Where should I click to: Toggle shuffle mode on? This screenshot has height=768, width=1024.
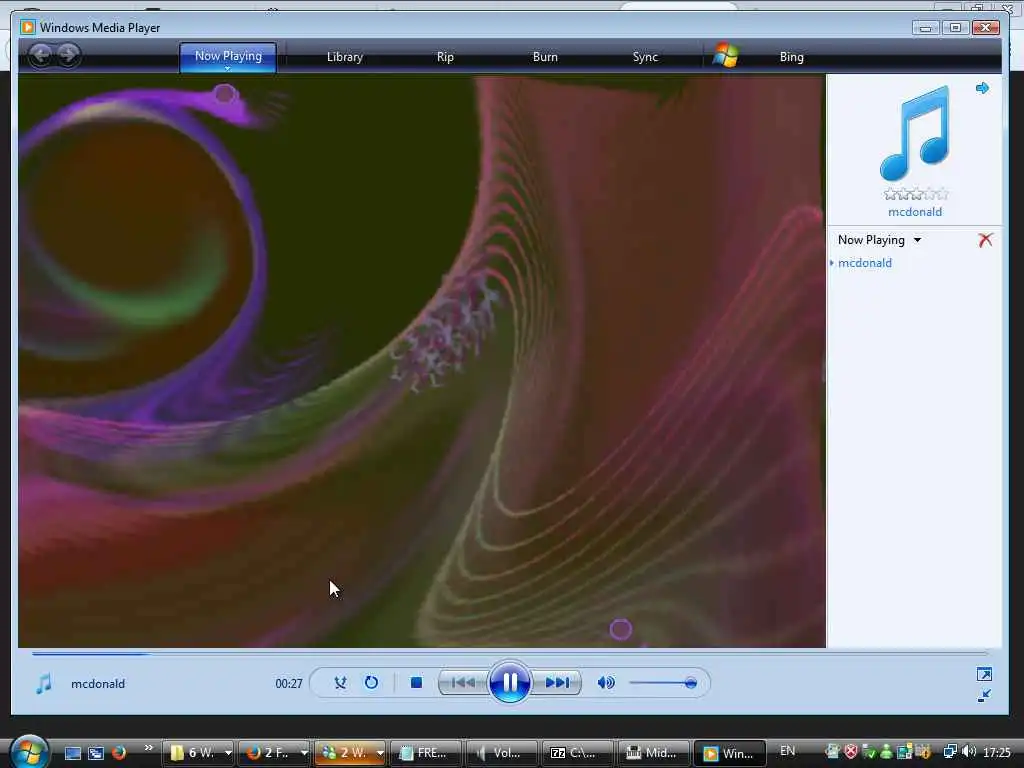click(x=340, y=683)
